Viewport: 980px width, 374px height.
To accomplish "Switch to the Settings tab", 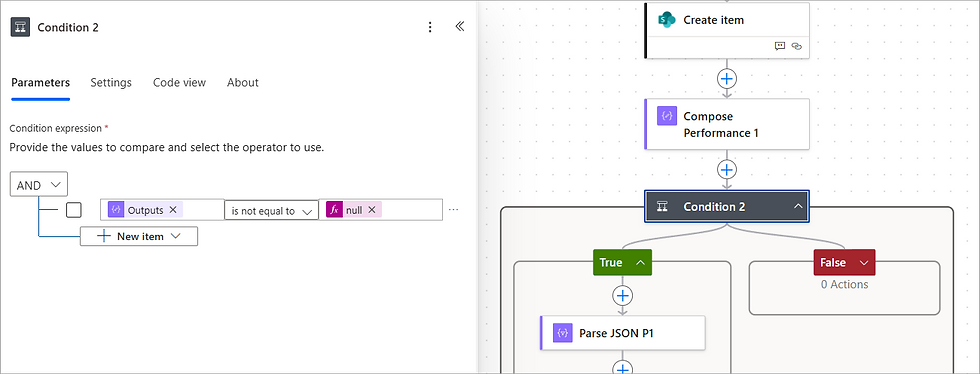I will tap(111, 83).
